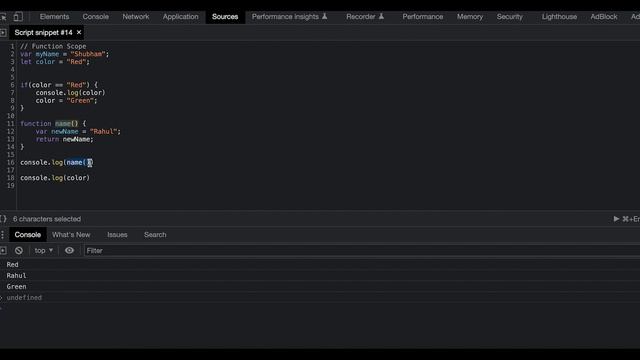640x360 pixels.
Task: Open the AdBlock tab
Action: 604,17
